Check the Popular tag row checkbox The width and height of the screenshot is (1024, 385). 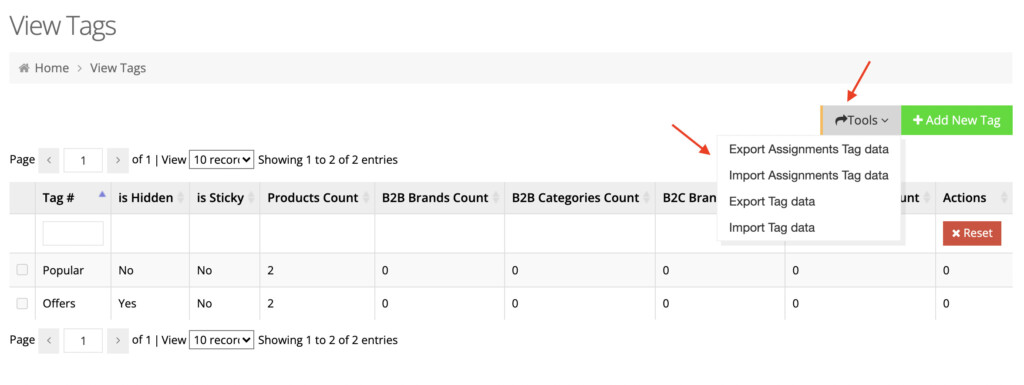click(x=22, y=270)
